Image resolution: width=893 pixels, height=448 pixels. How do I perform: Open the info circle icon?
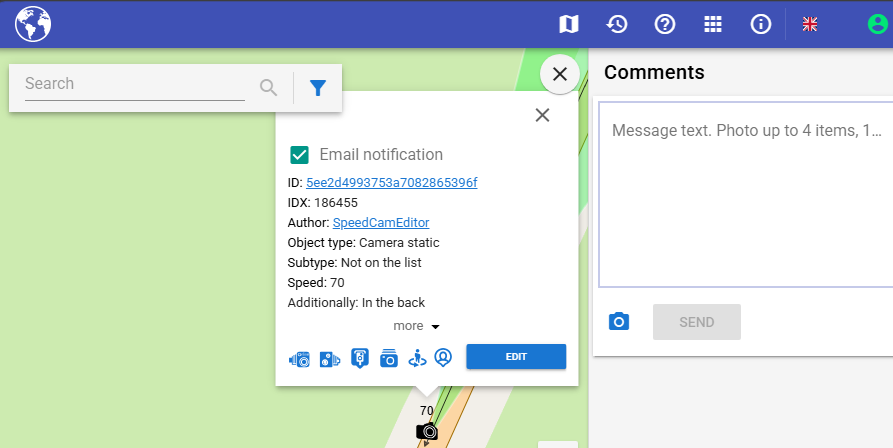(x=761, y=24)
